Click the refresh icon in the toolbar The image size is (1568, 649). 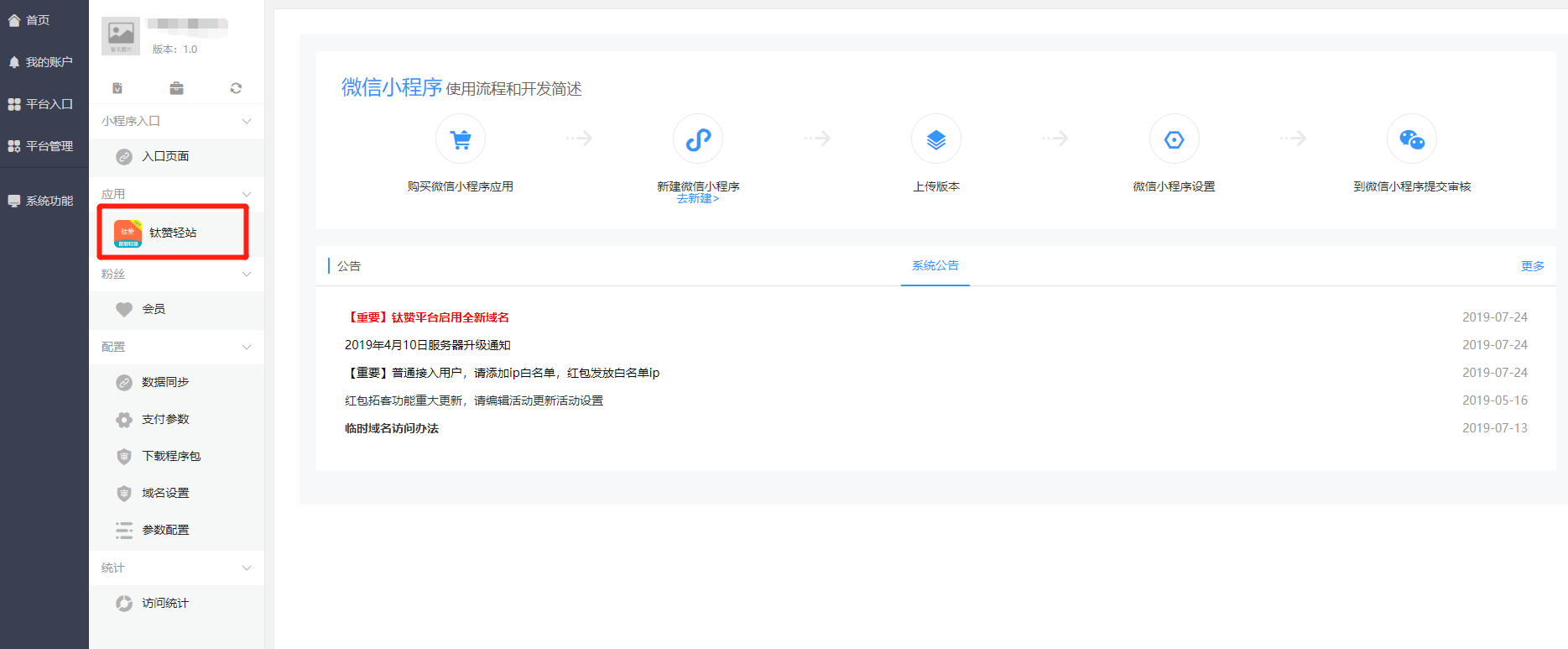coord(236,88)
